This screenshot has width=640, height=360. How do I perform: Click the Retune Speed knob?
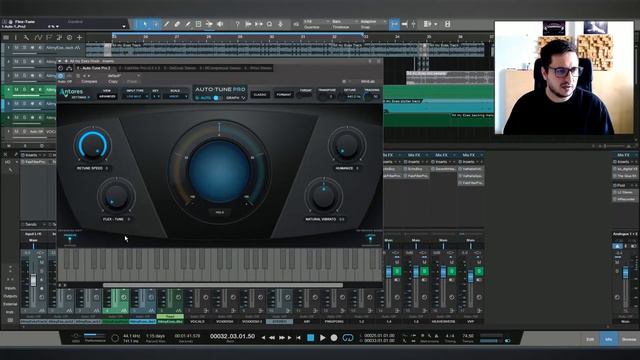[x=93, y=145]
